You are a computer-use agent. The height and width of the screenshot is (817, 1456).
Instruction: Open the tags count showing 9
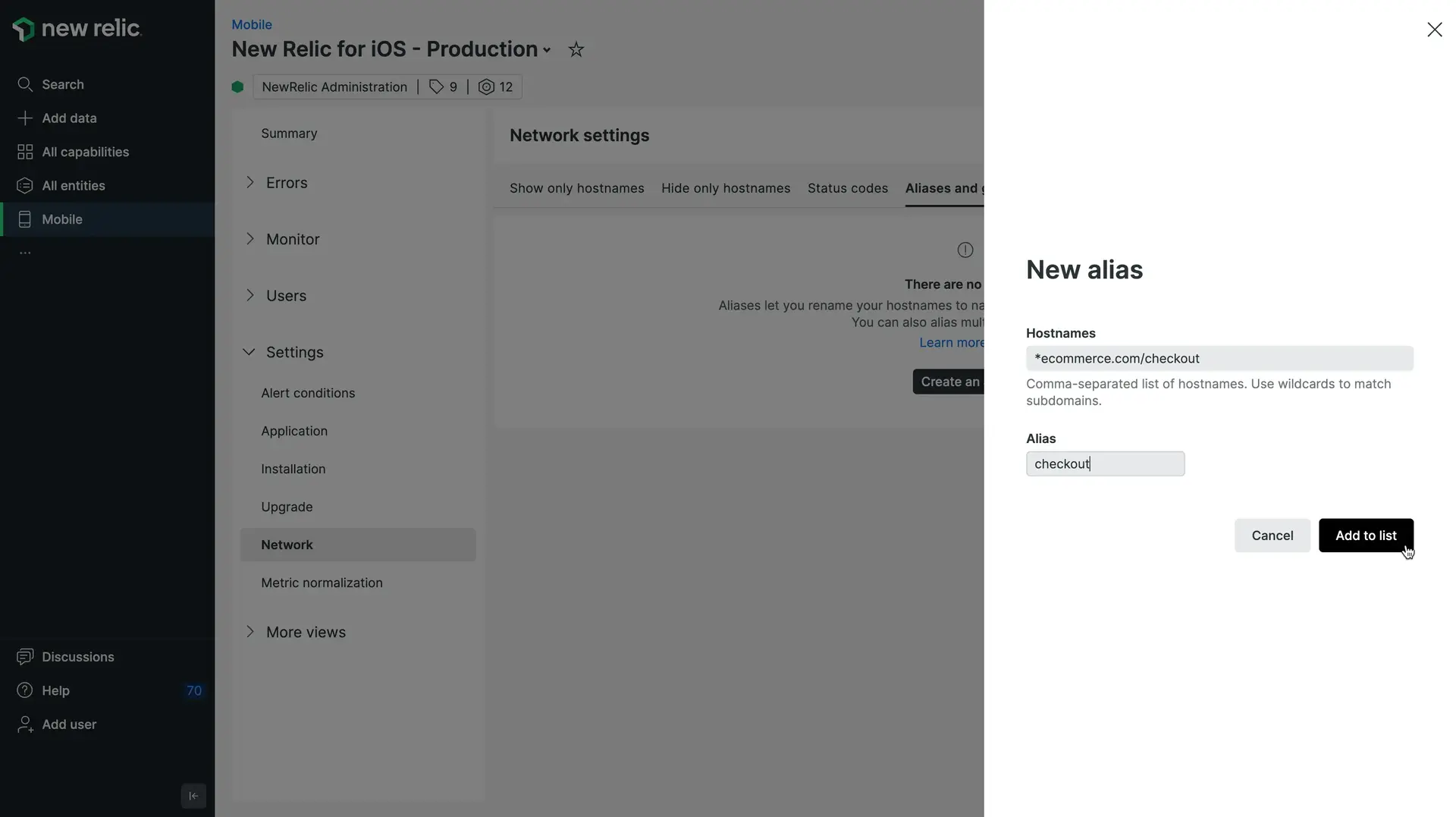443,86
